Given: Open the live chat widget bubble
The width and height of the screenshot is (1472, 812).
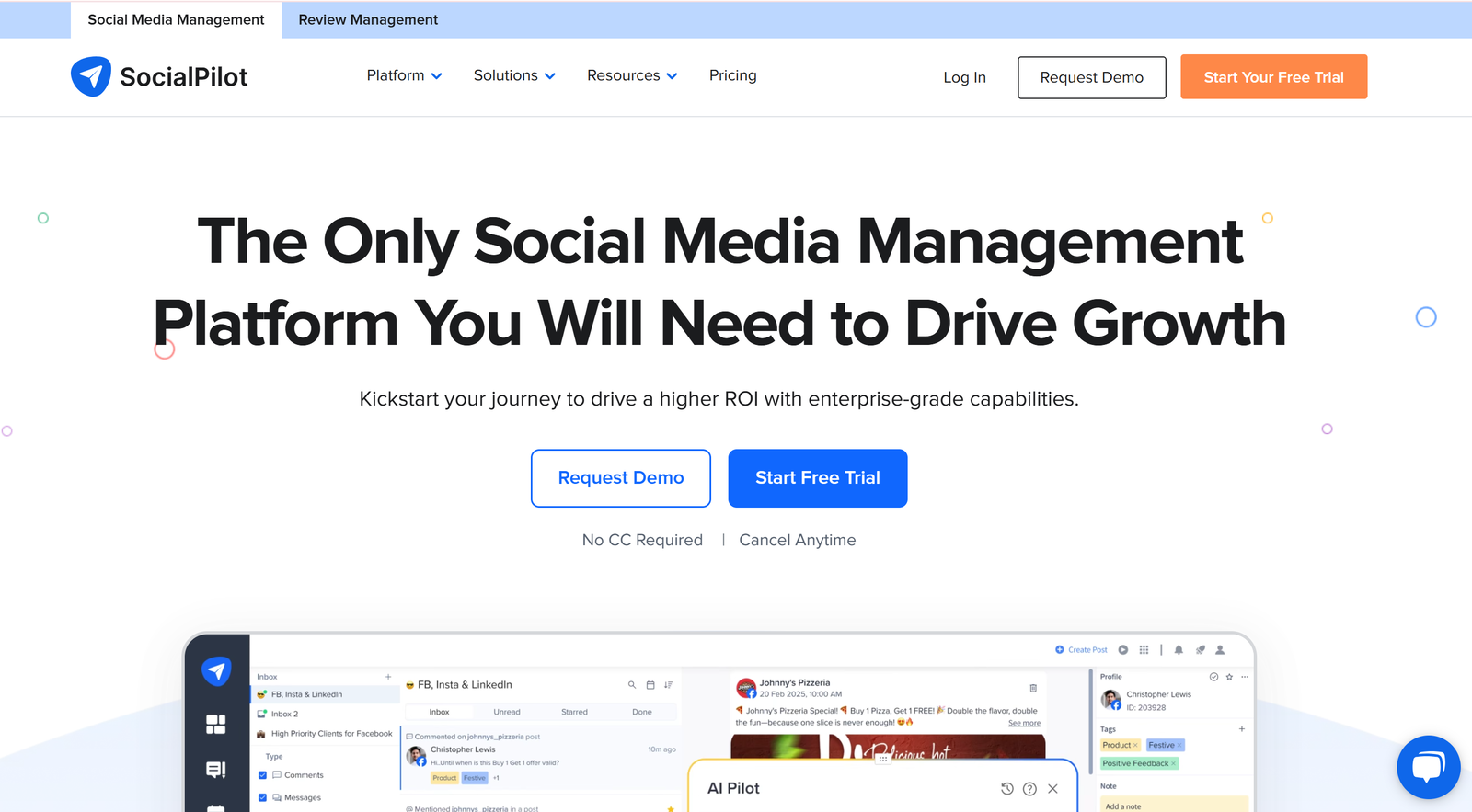Looking at the screenshot, I should click(1428, 767).
